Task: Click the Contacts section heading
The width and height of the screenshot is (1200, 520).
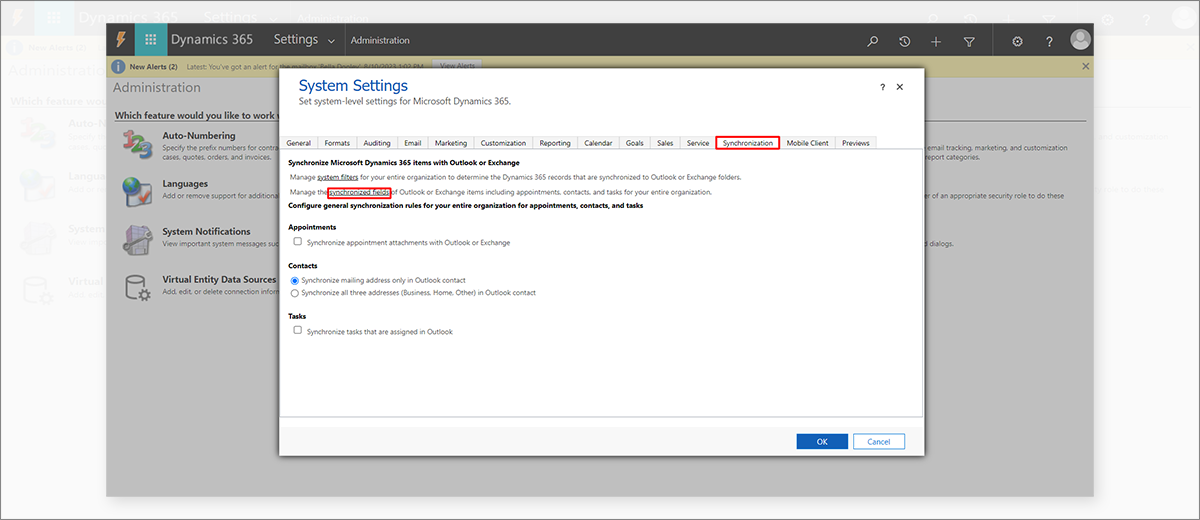Action: tap(303, 266)
